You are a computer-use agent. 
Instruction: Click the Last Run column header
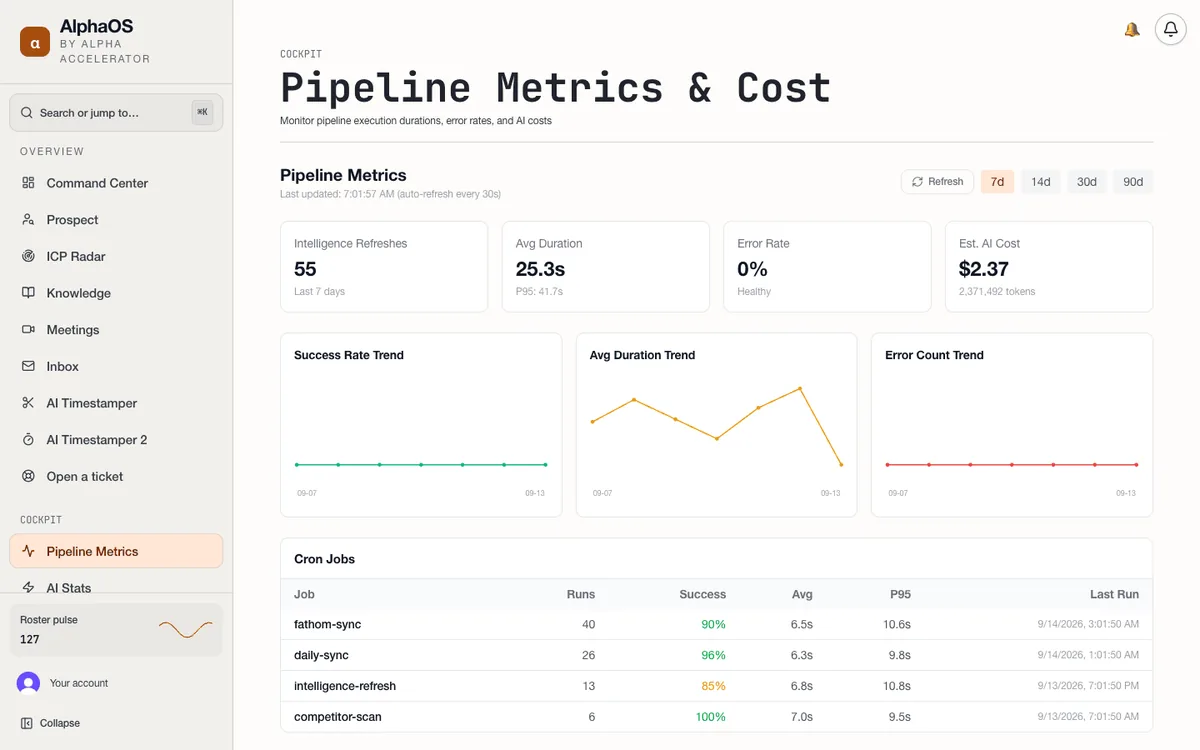click(1114, 594)
